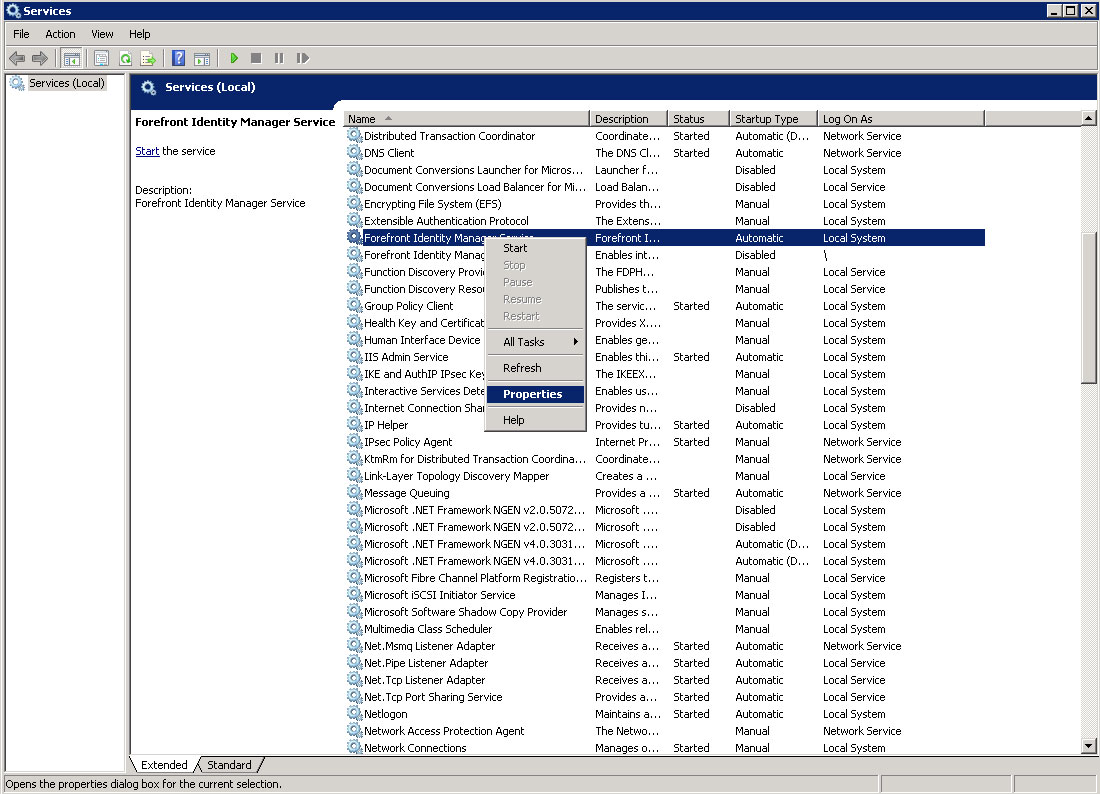Open the Help question-mark toolbar icon
The image size is (1100, 794).
pos(179,58)
